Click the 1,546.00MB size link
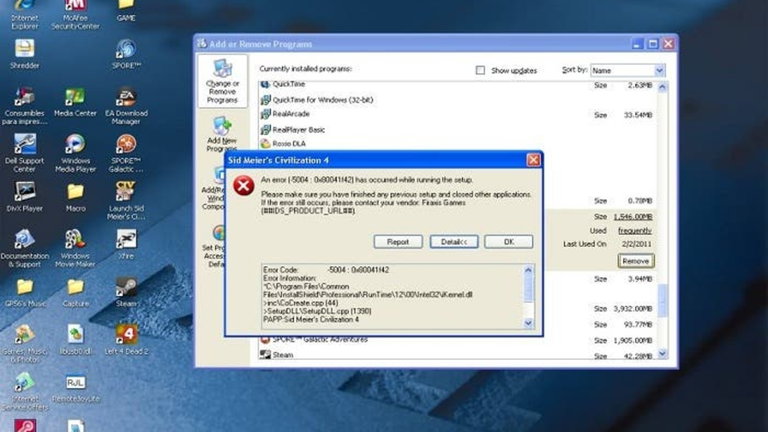The width and height of the screenshot is (768, 432). (633, 216)
